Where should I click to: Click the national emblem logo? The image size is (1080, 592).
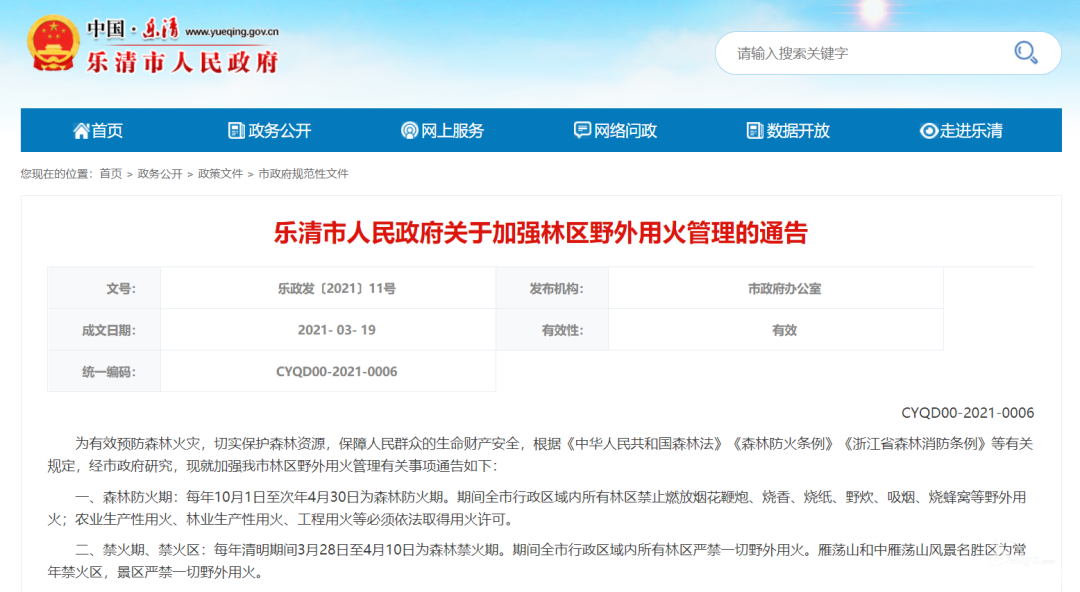click(53, 43)
